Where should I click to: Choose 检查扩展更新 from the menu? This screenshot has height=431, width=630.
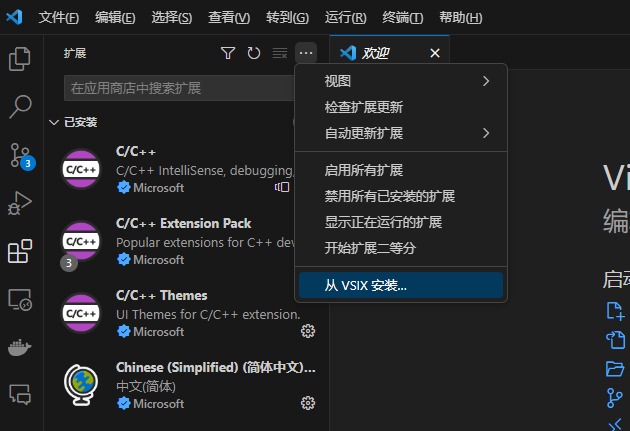tap(364, 107)
